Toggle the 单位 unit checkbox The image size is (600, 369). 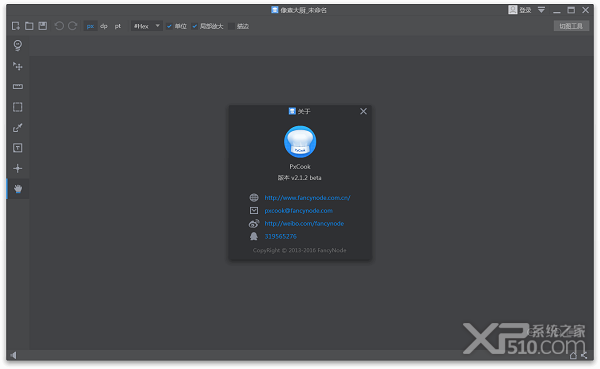point(169,26)
